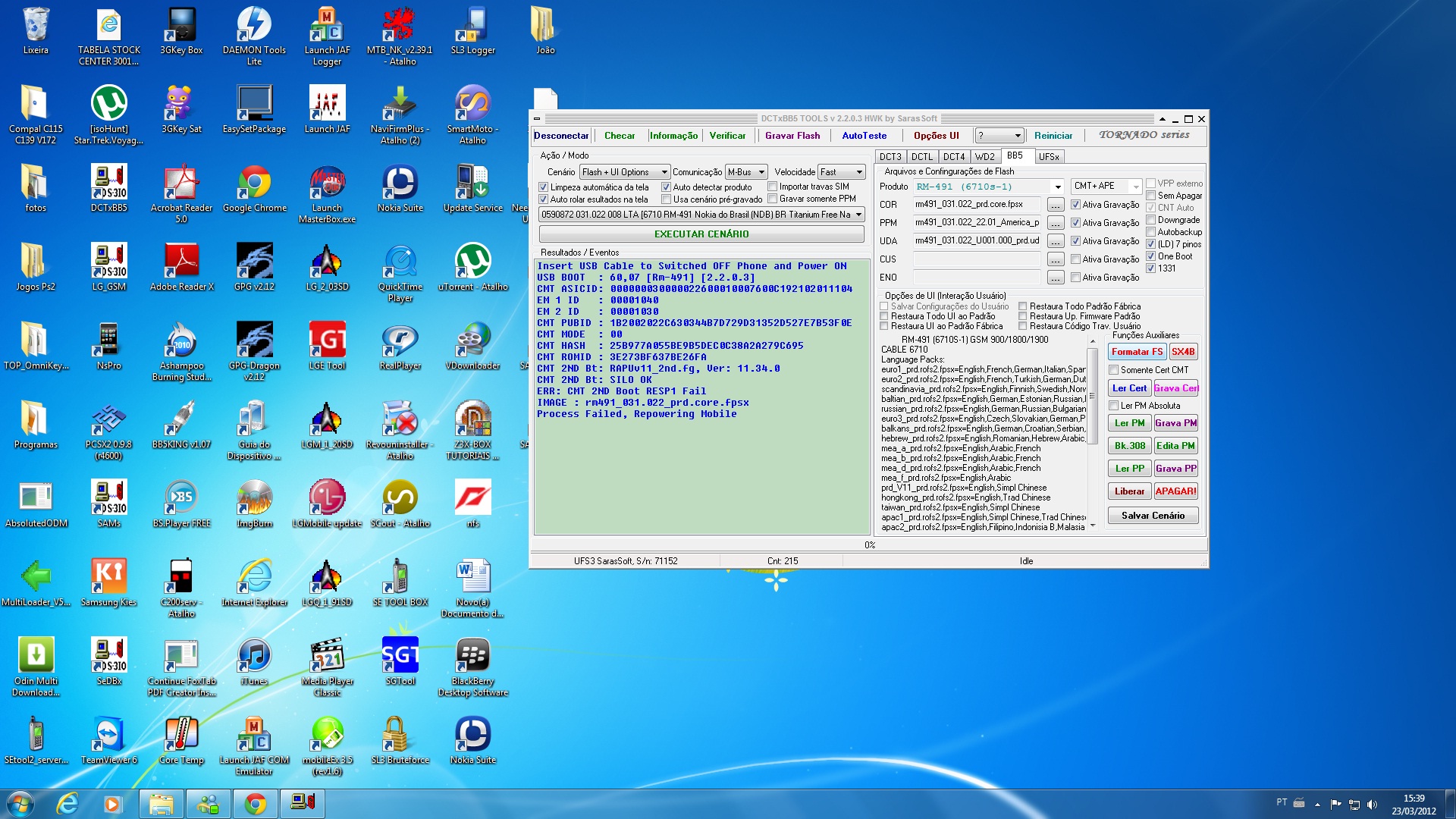Enable Somente Cert CMT checkbox
The width and height of the screenshot is (1456, 819).
1113,370
